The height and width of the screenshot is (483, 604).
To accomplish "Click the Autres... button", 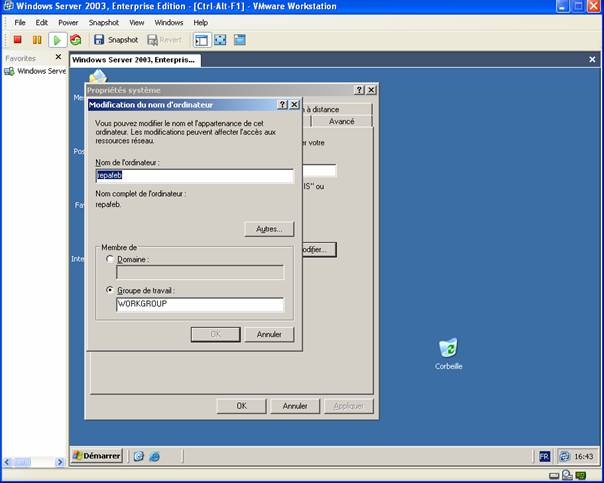I will pos(269,229).
